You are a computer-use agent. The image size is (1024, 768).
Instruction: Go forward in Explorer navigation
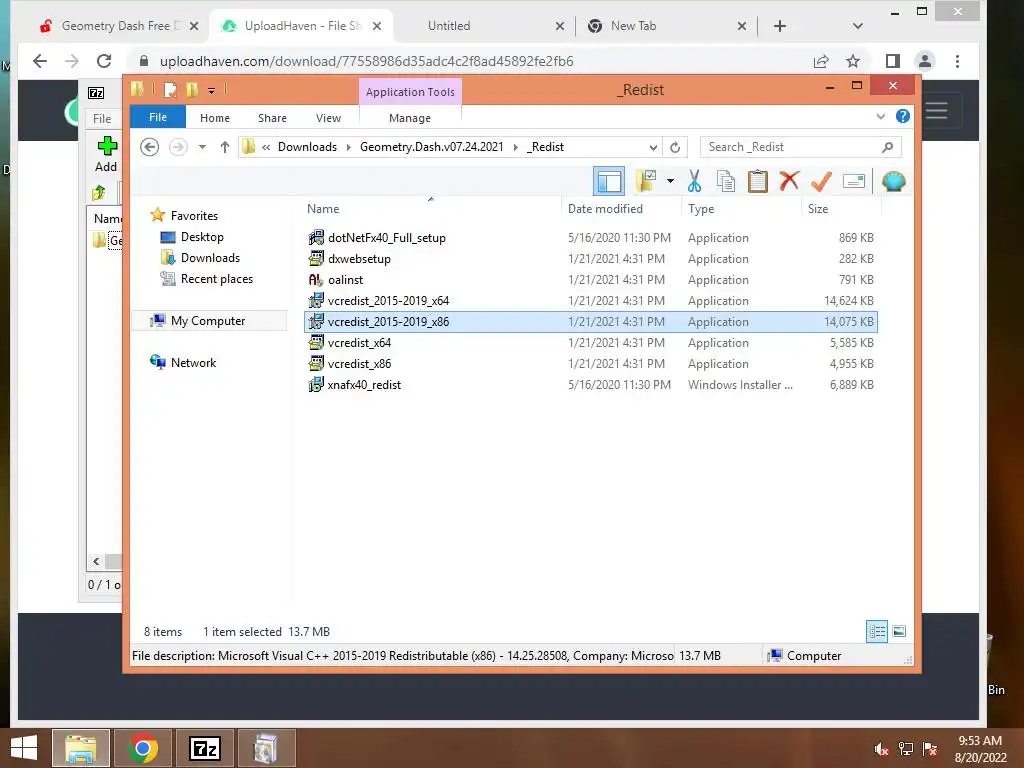tap(178, 147)
